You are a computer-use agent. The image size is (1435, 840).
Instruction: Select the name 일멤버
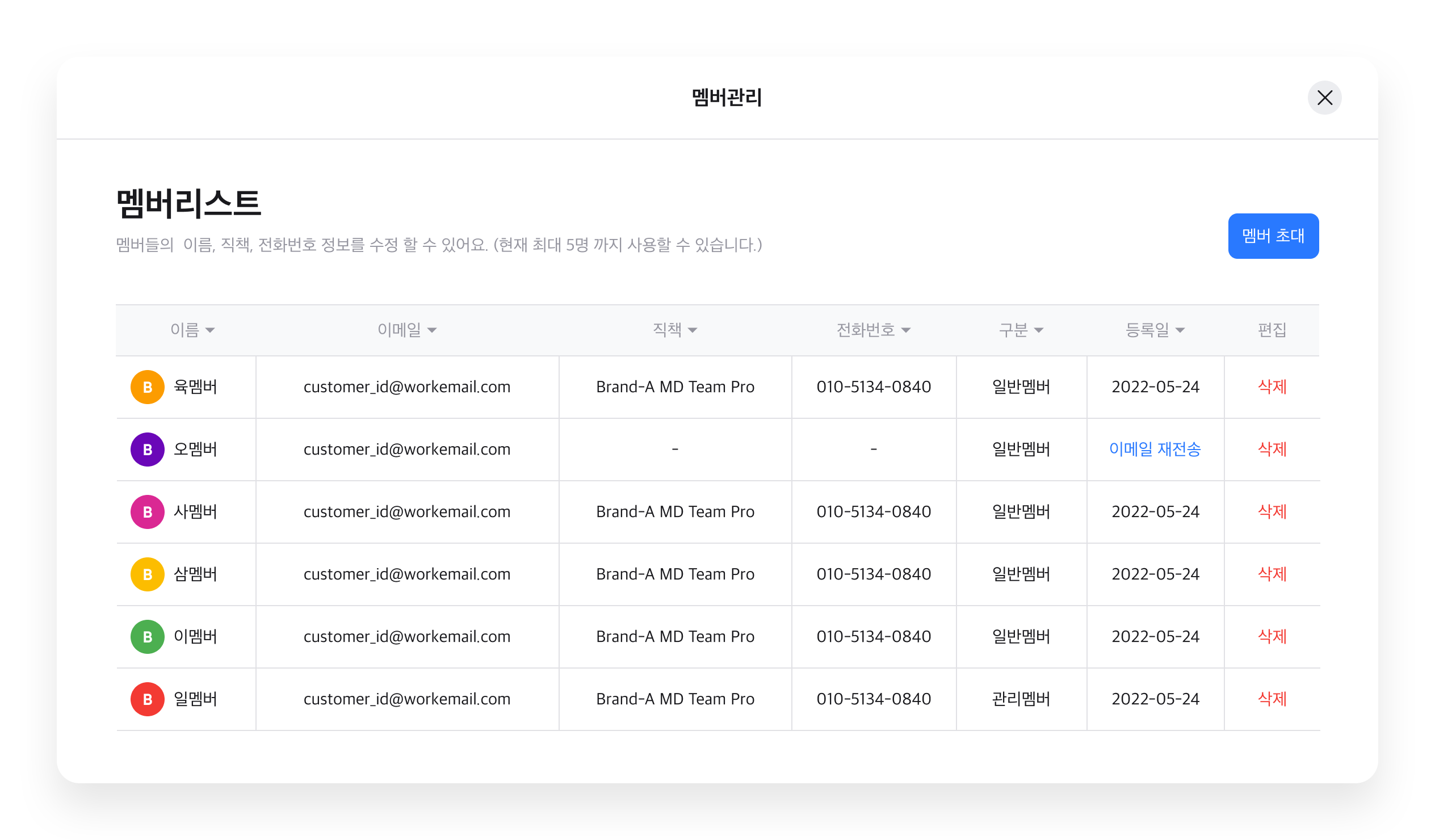point(195,698)
